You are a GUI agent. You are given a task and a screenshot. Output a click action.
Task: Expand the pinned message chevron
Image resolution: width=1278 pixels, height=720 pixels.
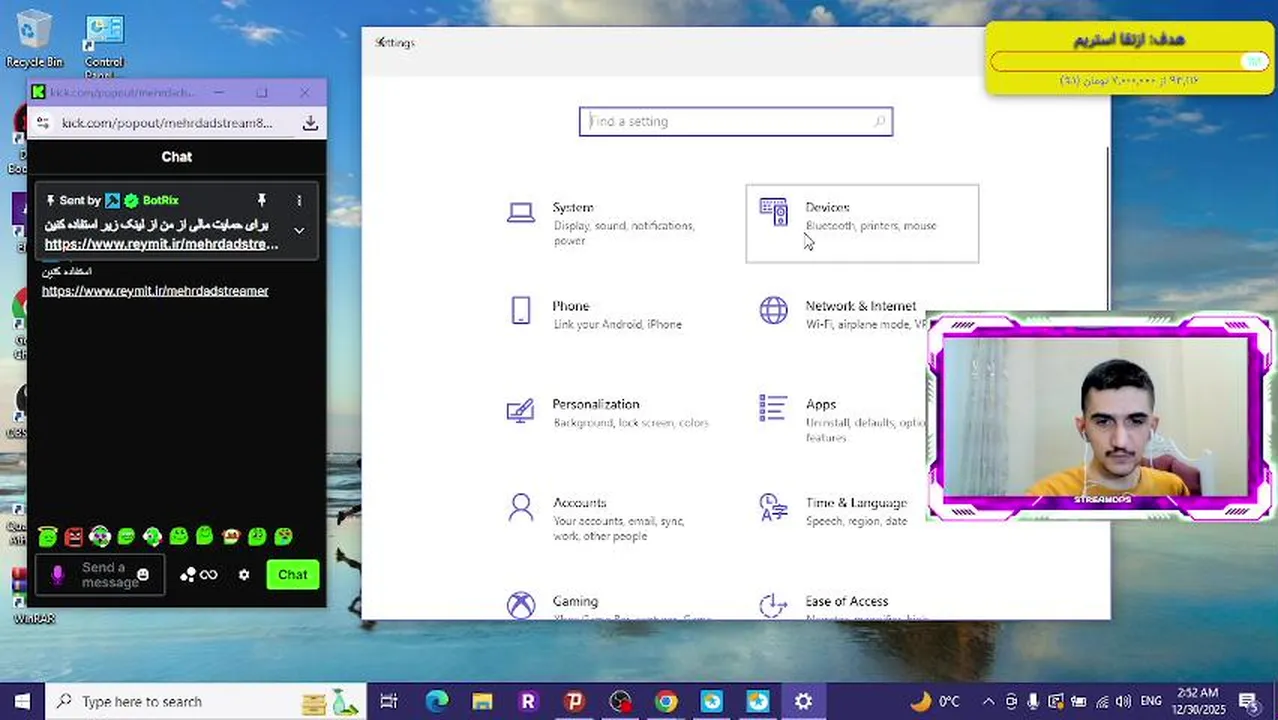pos(299,231)
